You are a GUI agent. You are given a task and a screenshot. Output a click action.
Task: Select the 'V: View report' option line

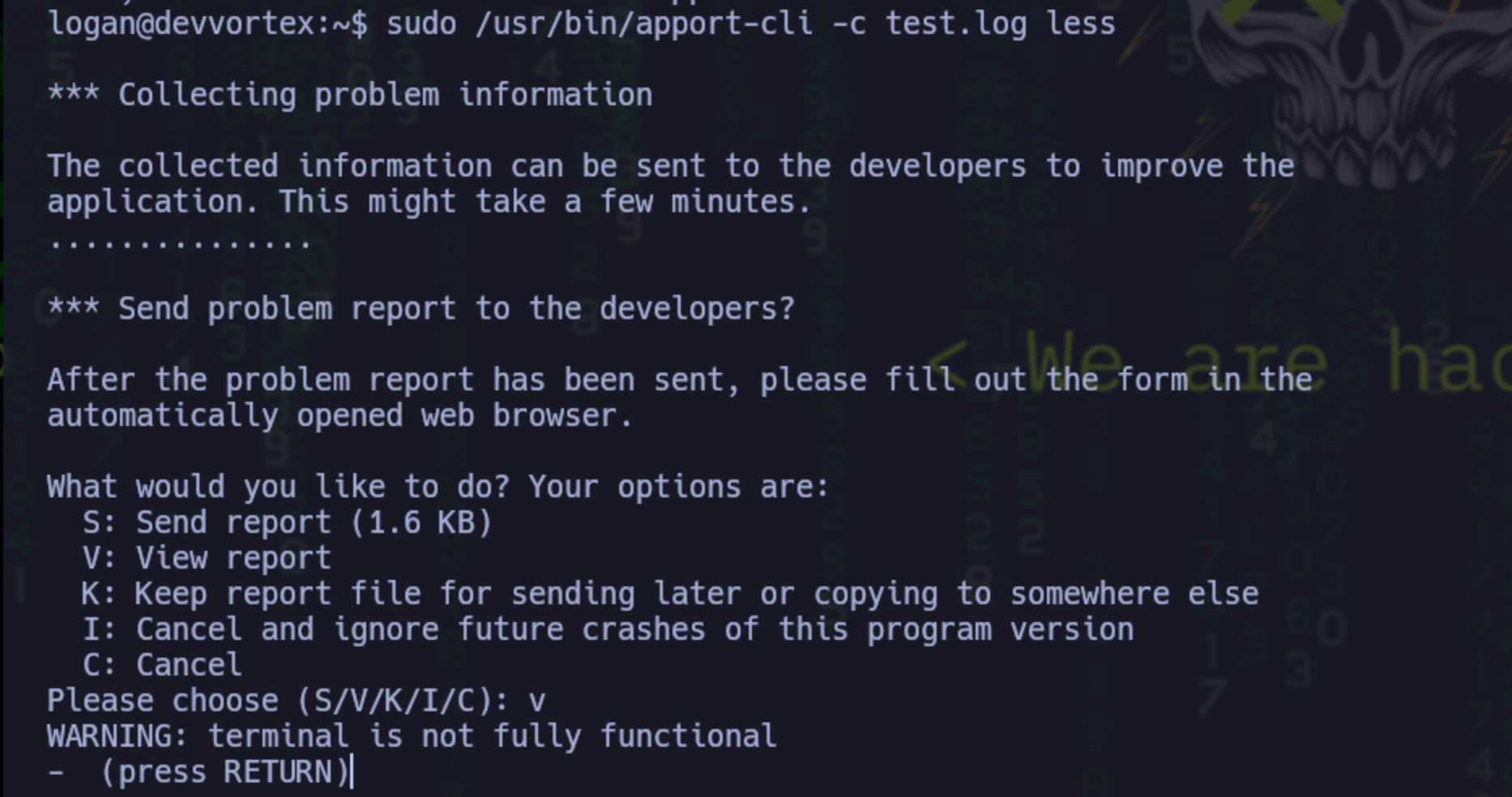point(207,558)
